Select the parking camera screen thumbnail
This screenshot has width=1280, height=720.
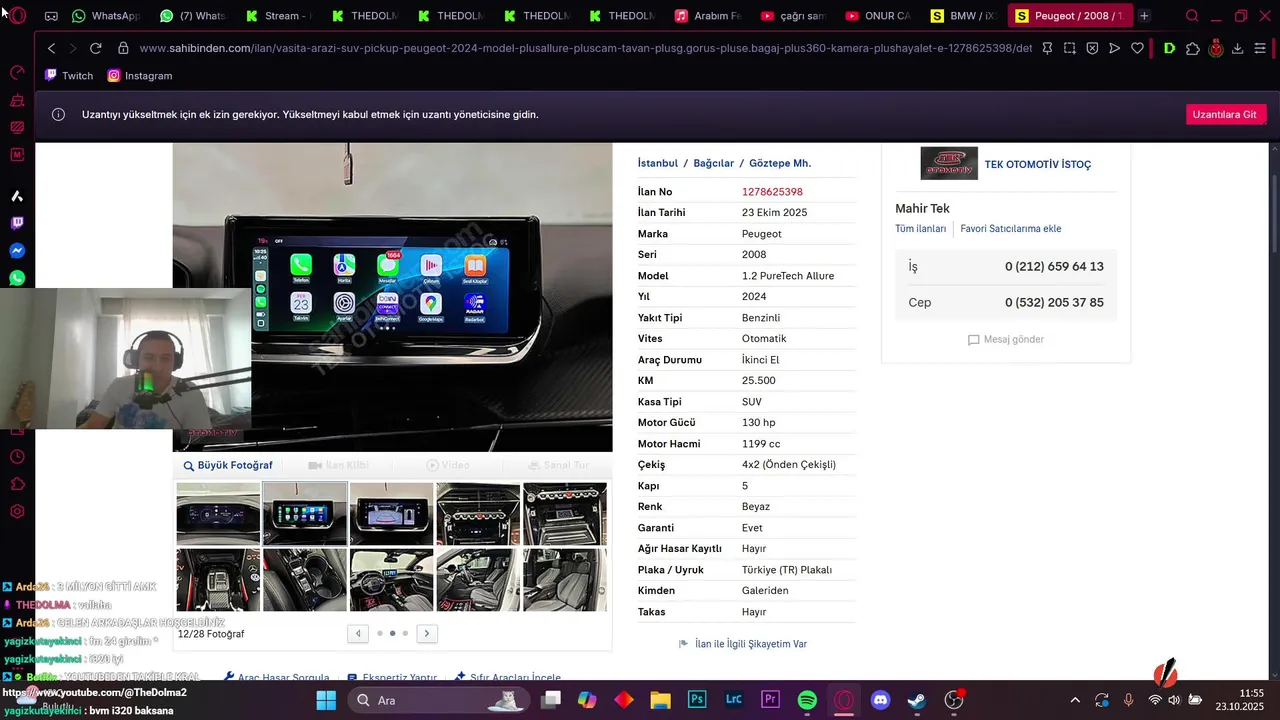[x=391, y=513]
